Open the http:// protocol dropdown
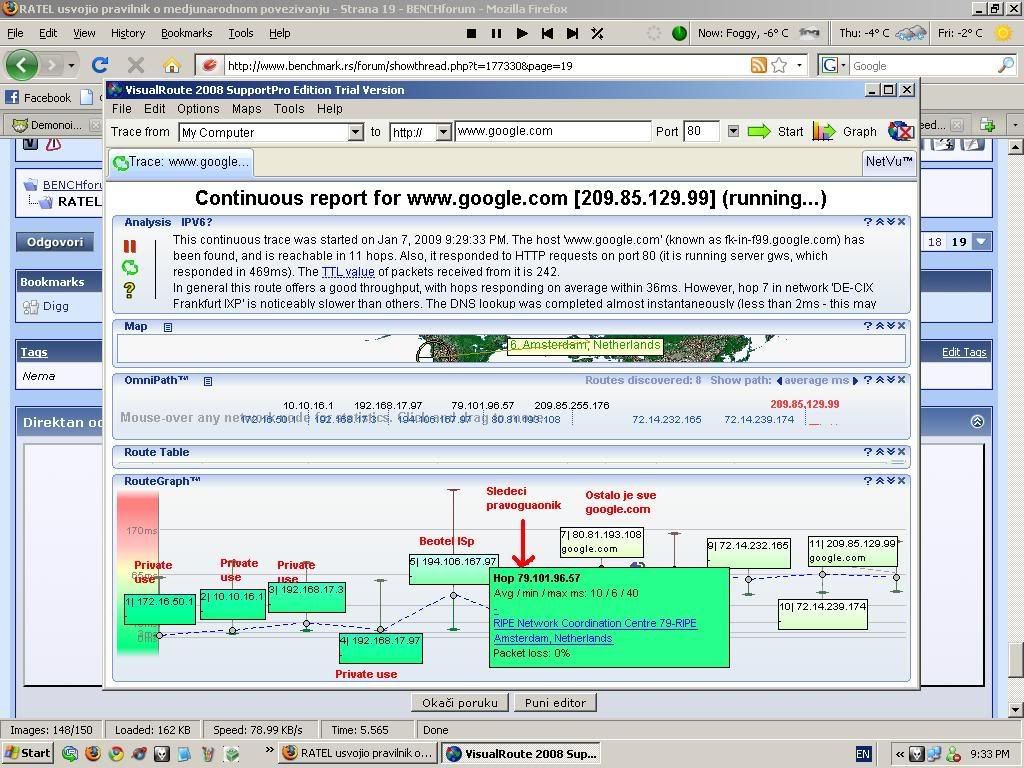This screenshot has width=1024, height=768. point(443,132)
